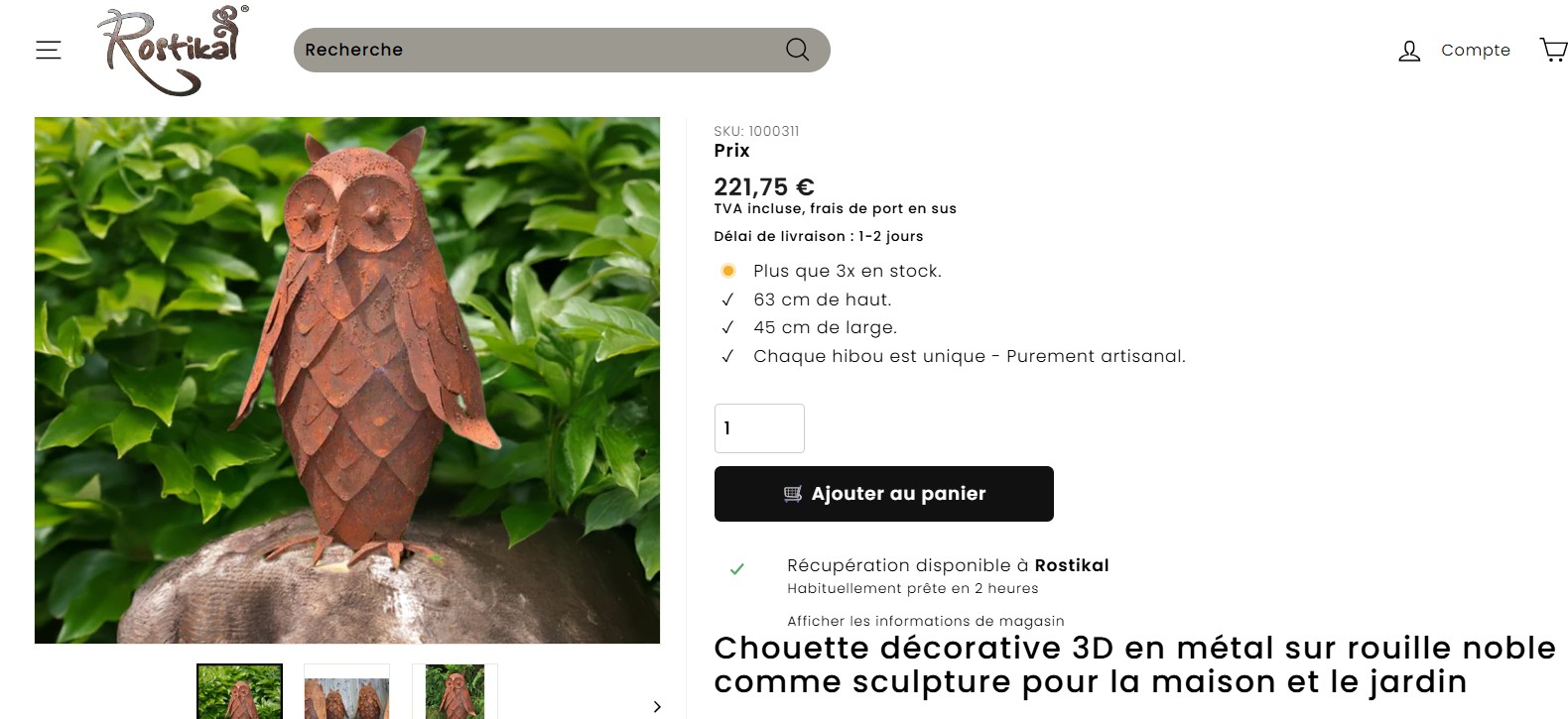The image size is (1568, 719).
Task: Click the green pickup availability checkmark
Action: [x=736, y=569]
